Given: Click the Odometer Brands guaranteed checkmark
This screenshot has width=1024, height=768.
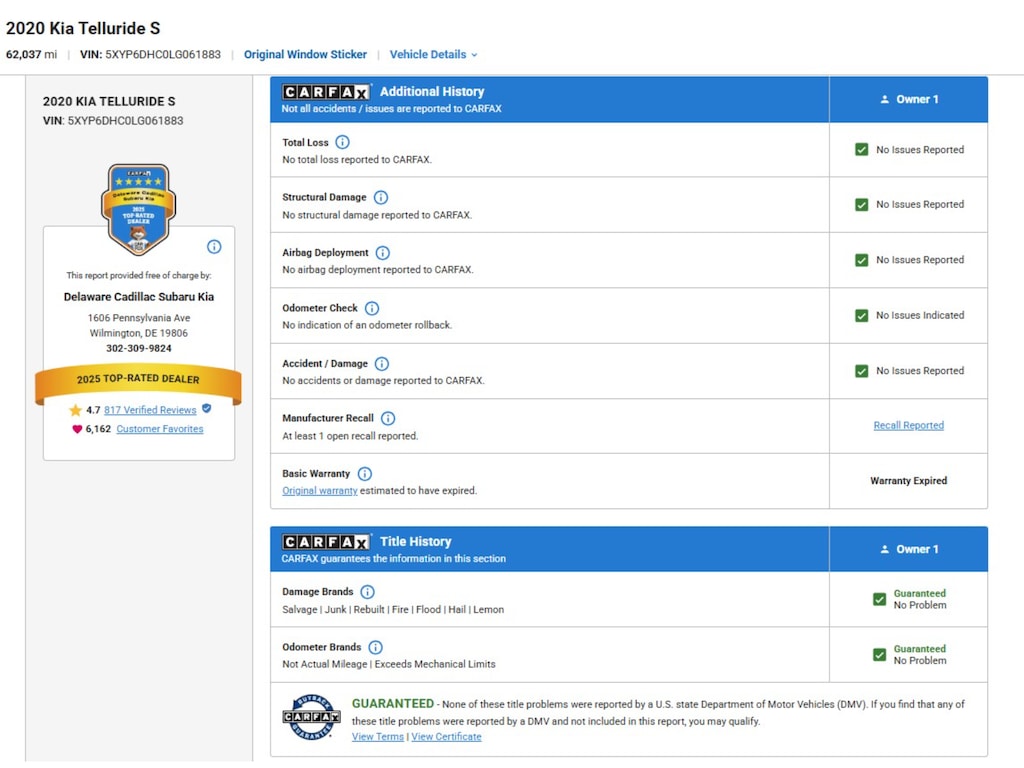Looking at the screenshot, I should click(x=880, y=654).
